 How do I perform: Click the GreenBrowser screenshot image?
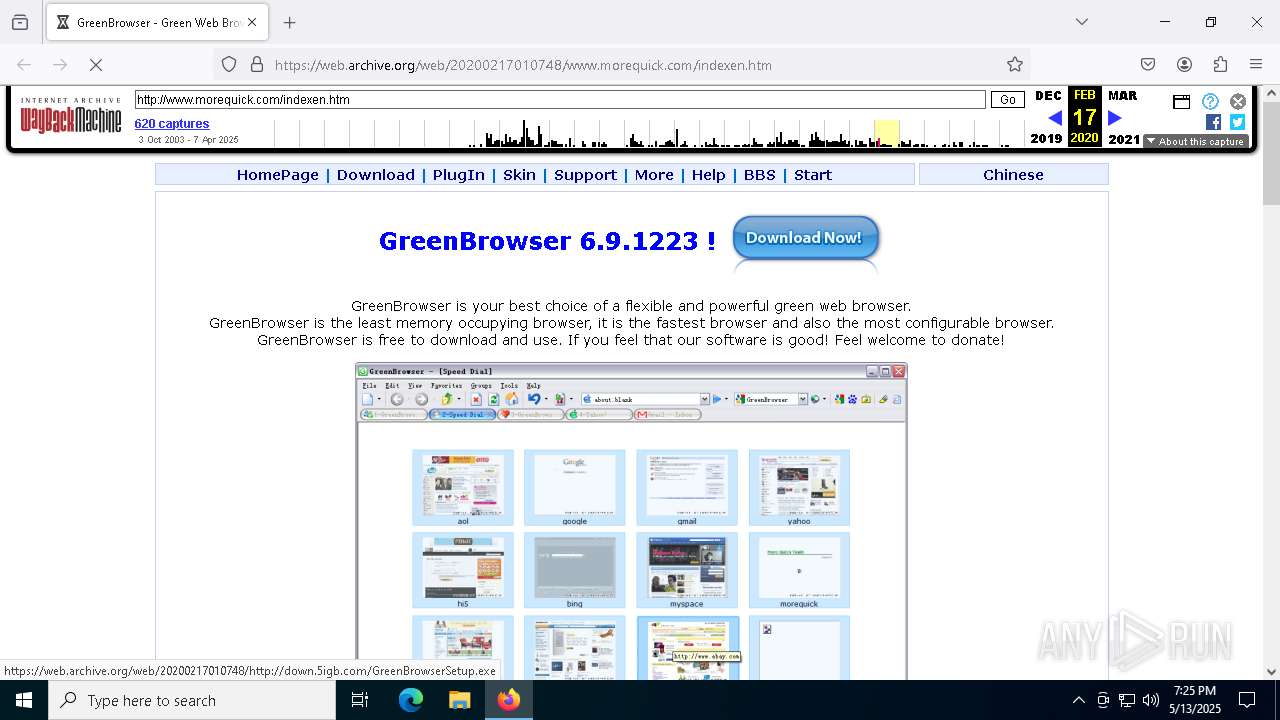(631, 520)
